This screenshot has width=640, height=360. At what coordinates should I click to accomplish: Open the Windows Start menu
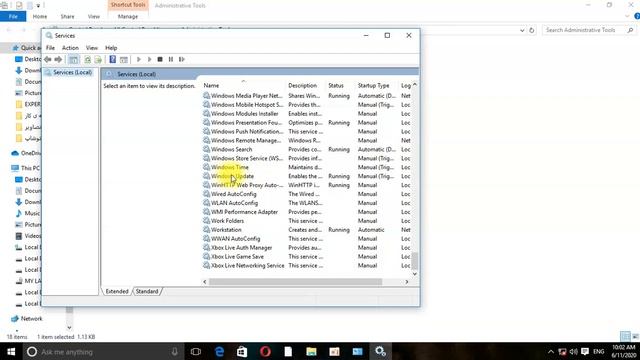[x=11, y=351]
